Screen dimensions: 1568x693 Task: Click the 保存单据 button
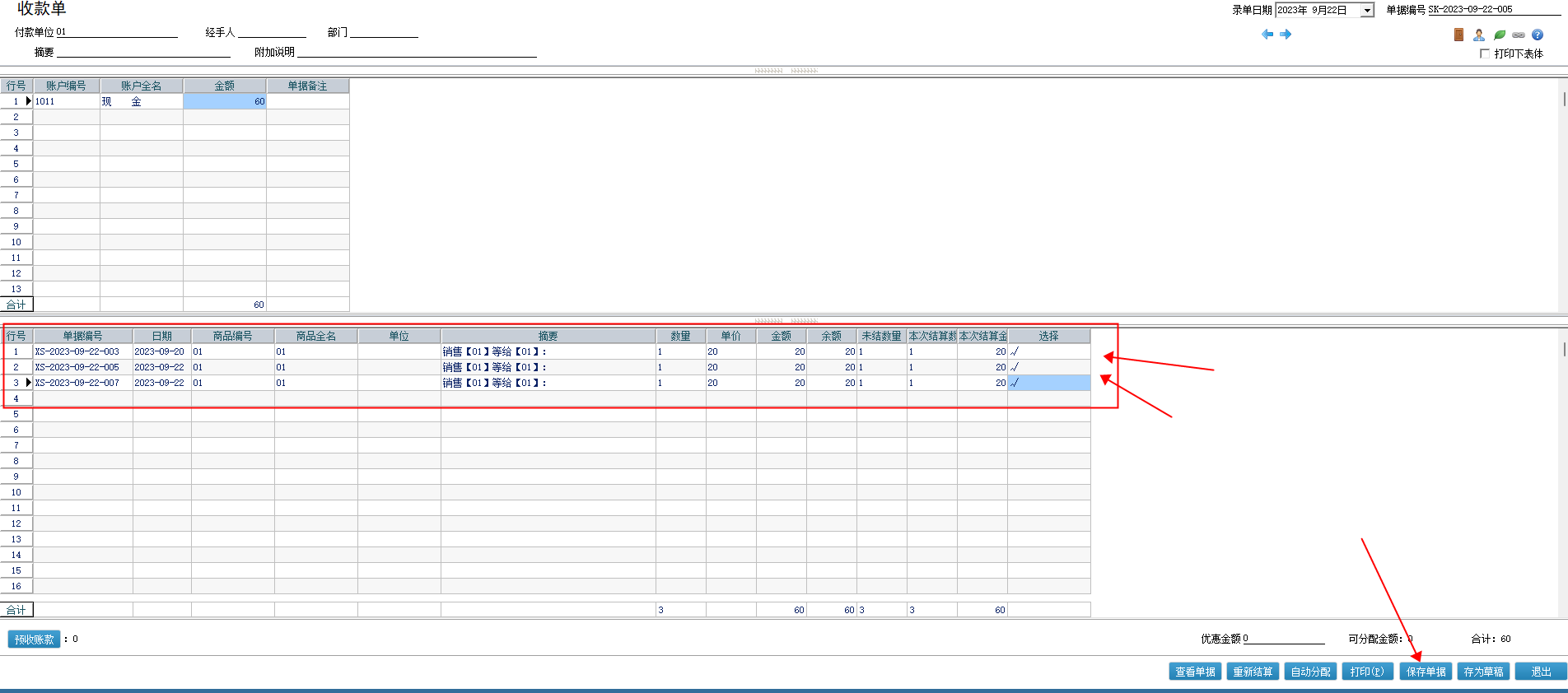coord(1426,672)
